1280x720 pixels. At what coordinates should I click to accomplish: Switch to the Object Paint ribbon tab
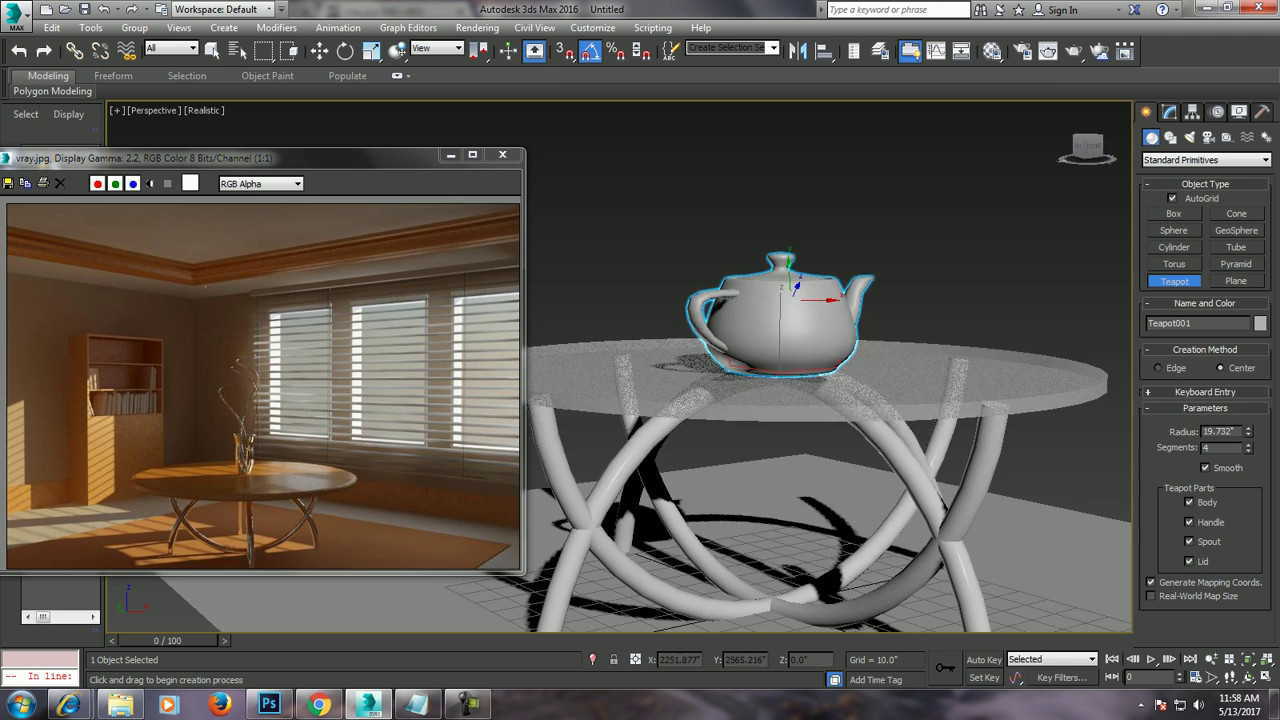pos(268,76)
